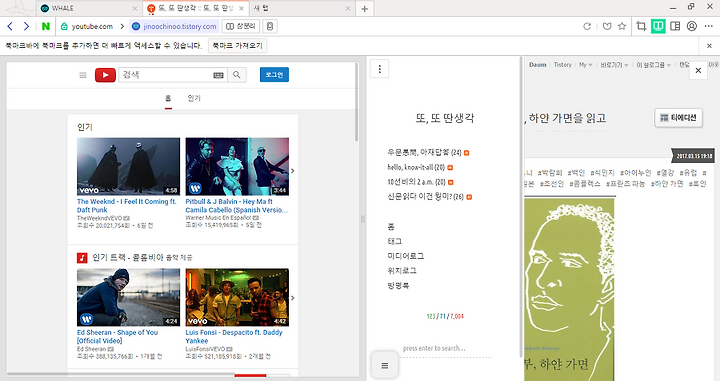The width and height of the screenshot is (720, 381).
Task: Select the YouTube 인기 tab
Action: tap(194, 98)
